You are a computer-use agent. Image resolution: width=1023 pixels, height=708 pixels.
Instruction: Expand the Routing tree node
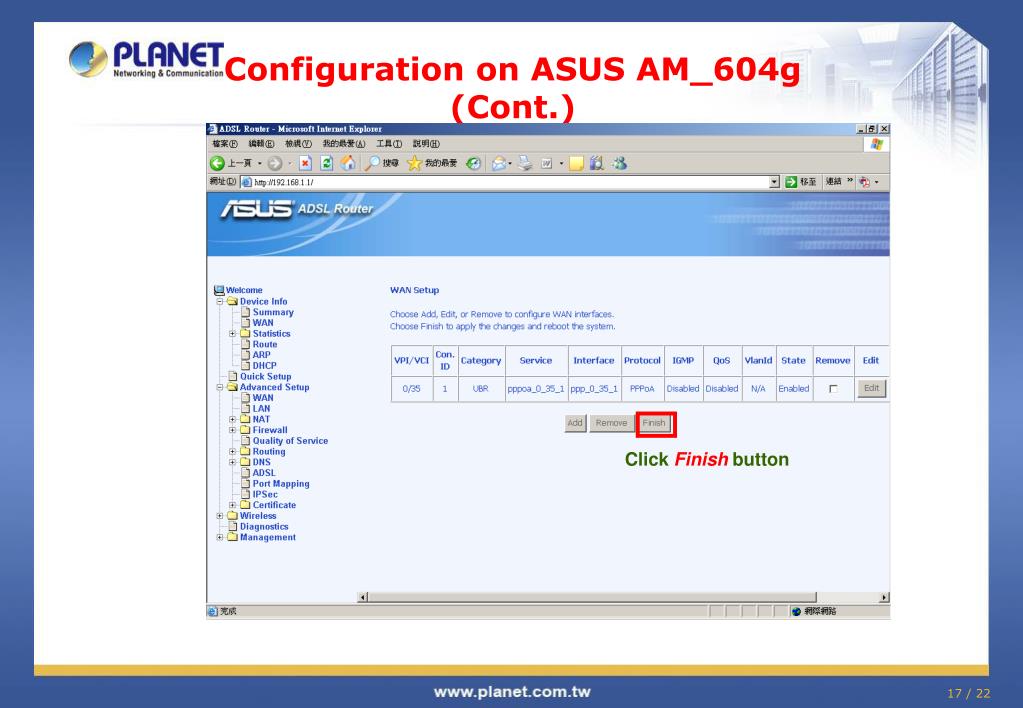(x=232, y=452)
